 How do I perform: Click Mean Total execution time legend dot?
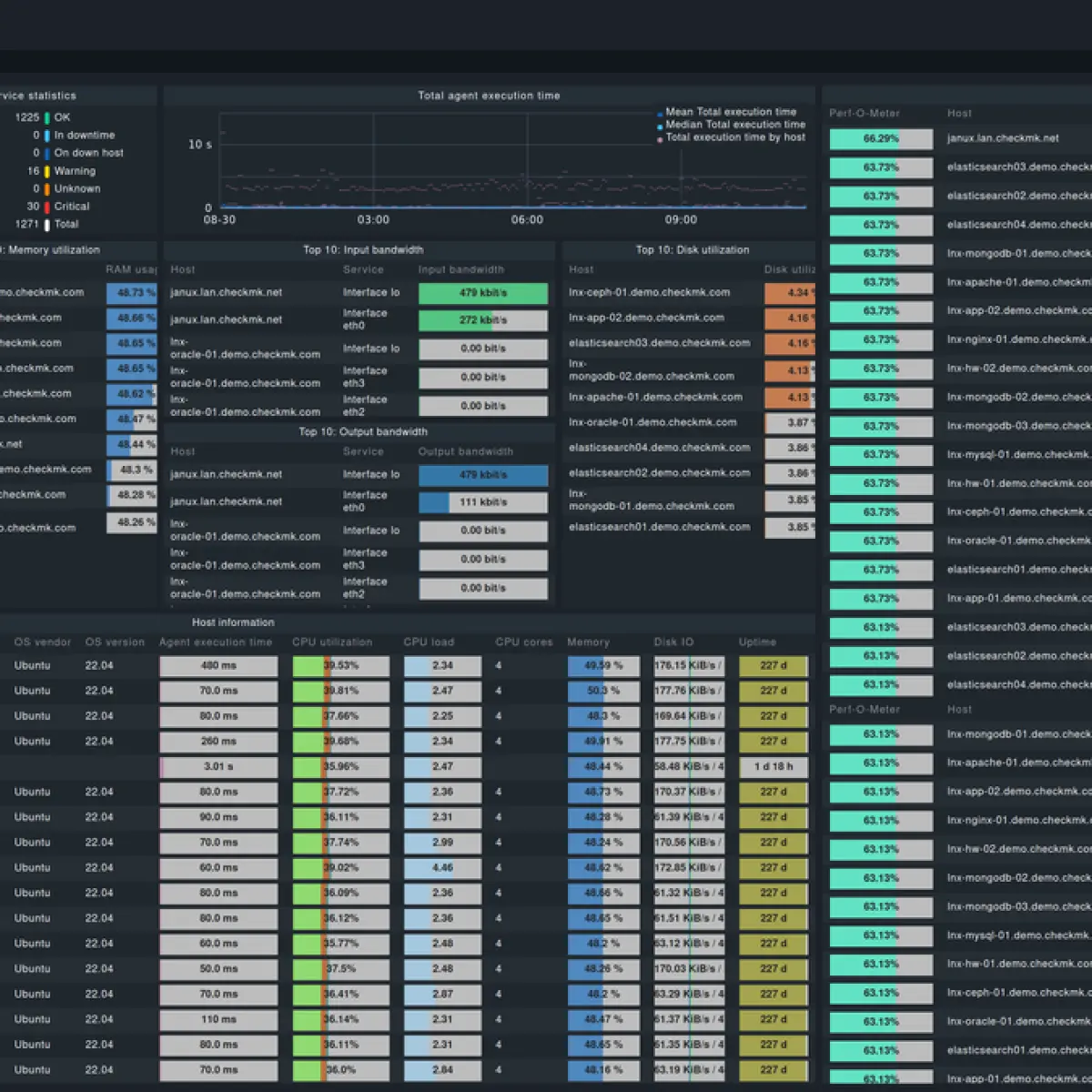click(660, 114)
